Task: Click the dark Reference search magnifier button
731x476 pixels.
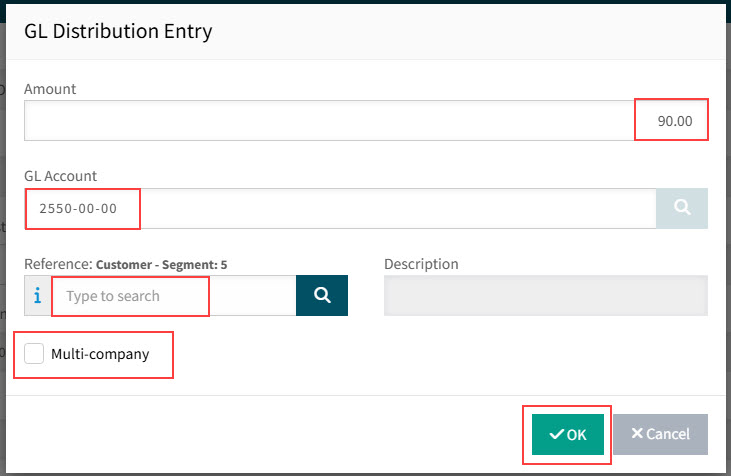Action: pyautogui.click(x=322, y=296)
